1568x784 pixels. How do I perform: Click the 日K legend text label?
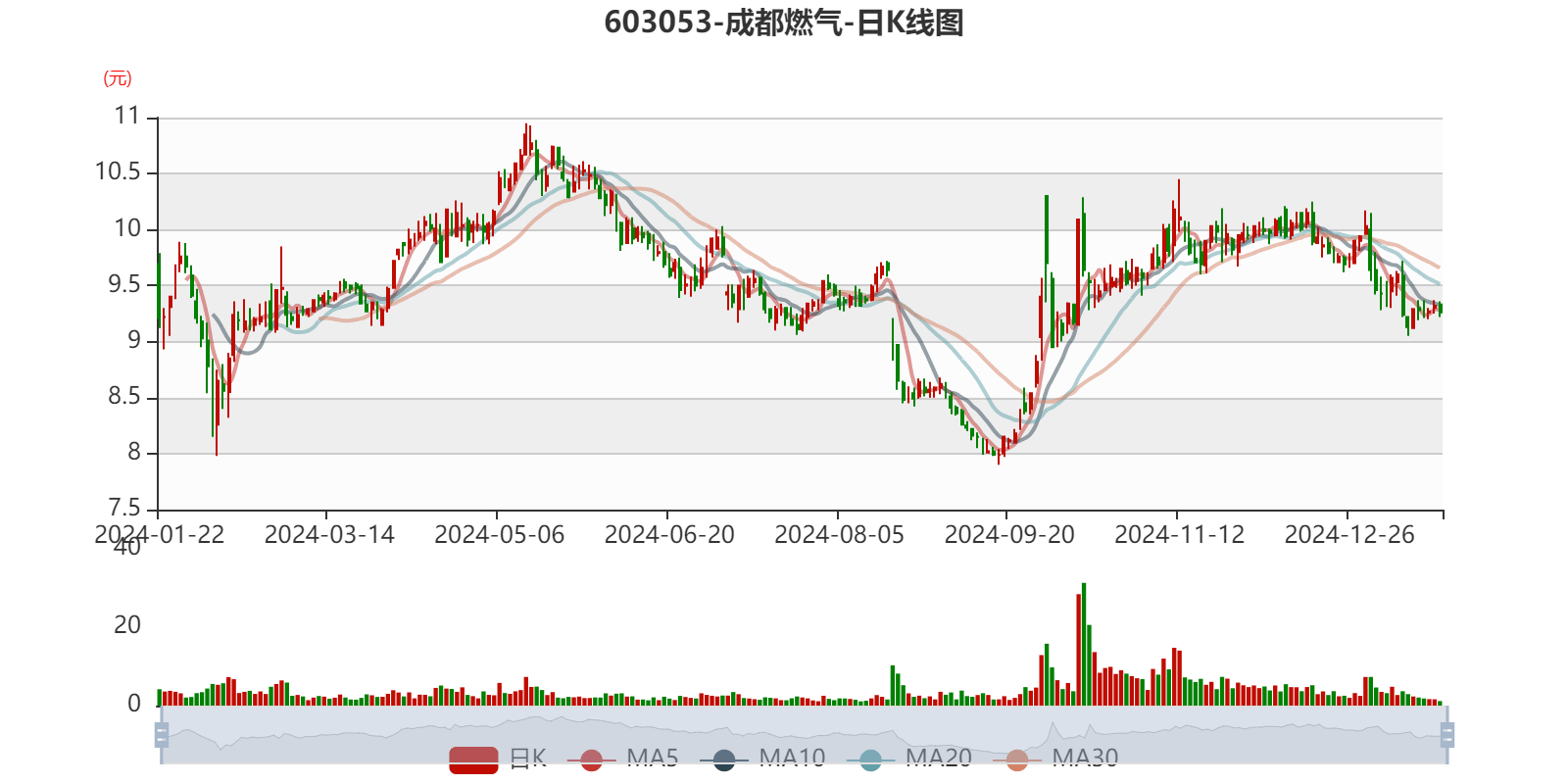(527, 758)
